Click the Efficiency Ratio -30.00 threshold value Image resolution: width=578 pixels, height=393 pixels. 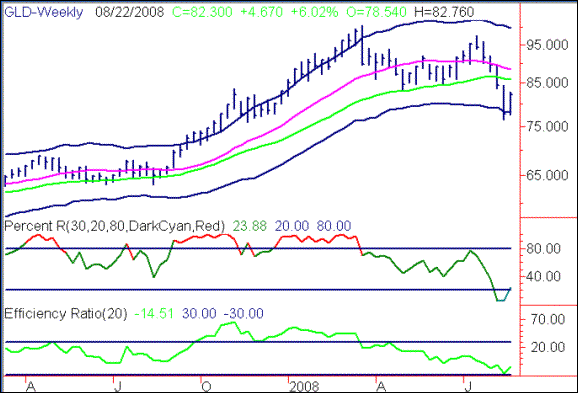tap(244, 314)
